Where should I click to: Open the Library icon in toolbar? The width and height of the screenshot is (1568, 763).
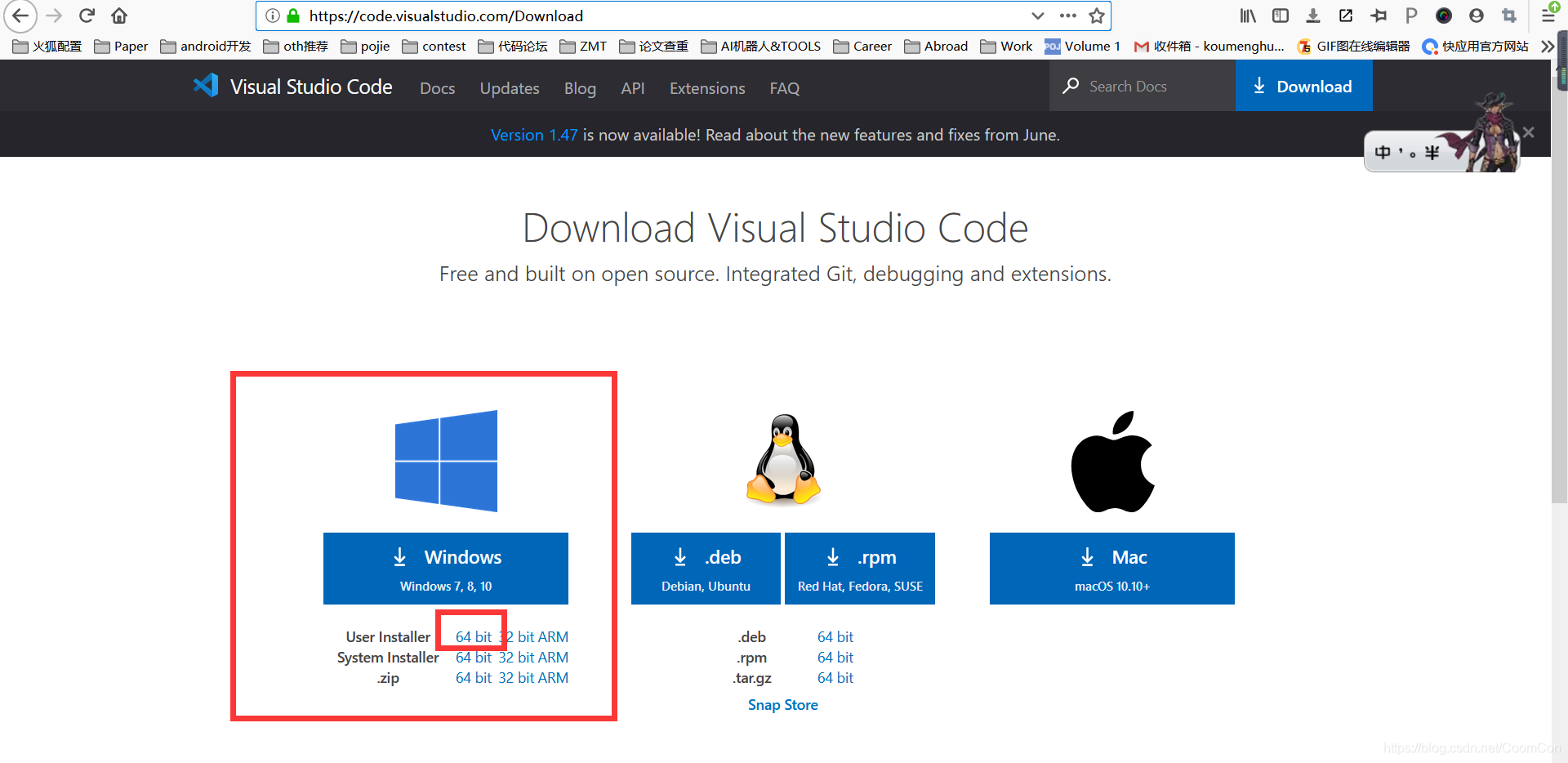pos(1248,16)
